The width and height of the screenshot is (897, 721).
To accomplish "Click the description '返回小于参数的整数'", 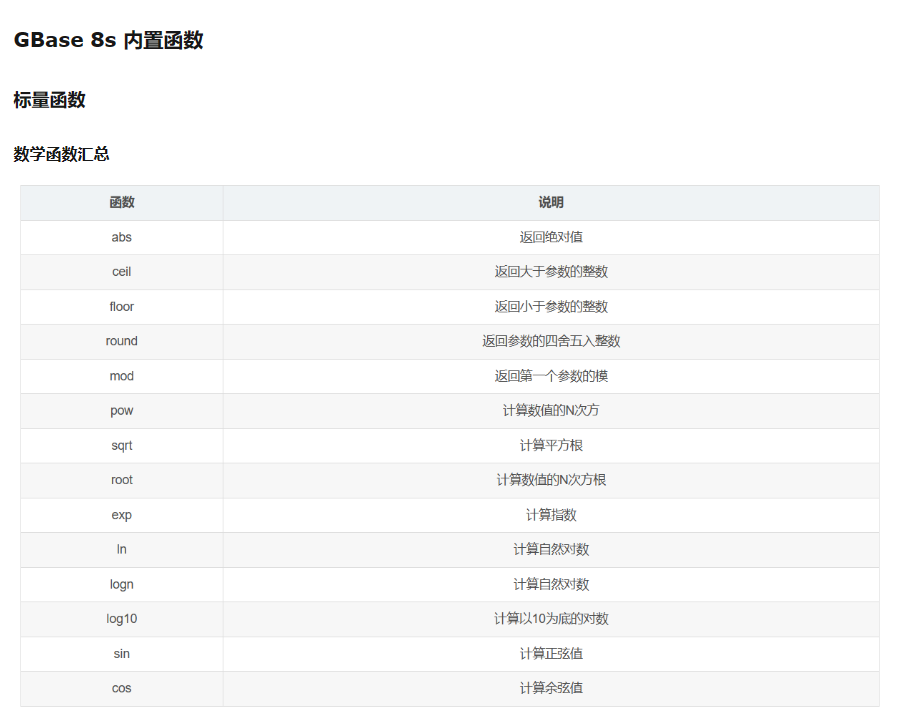I will point(551,307).
